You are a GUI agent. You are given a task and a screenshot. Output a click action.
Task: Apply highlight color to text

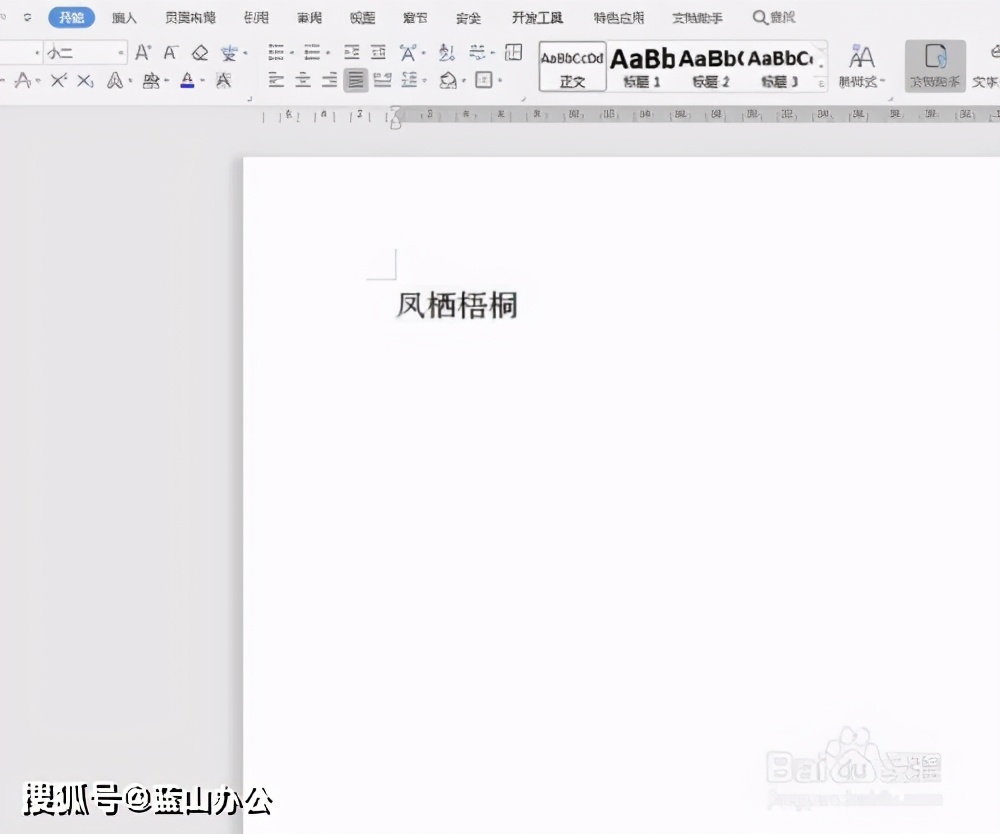tap(151, 81)
